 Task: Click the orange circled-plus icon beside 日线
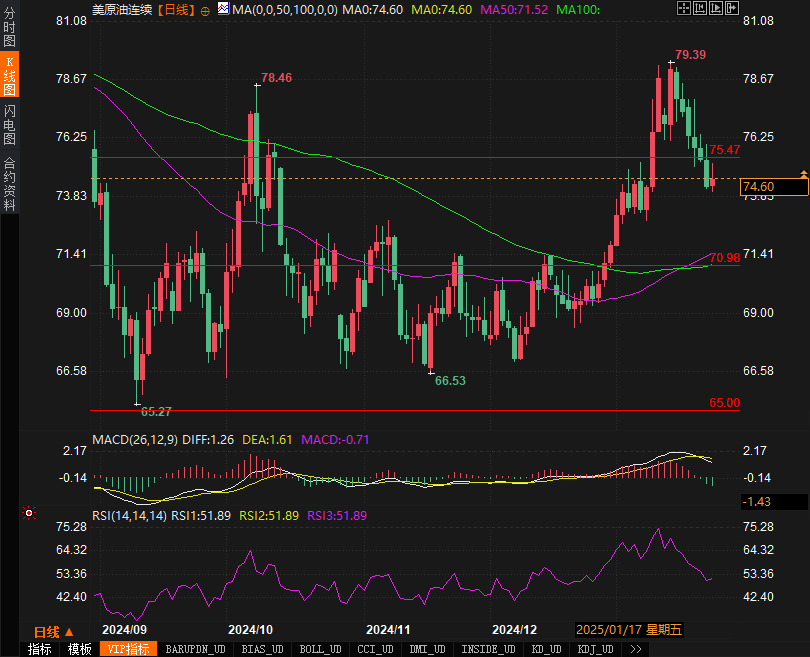[x=204, y=10]
